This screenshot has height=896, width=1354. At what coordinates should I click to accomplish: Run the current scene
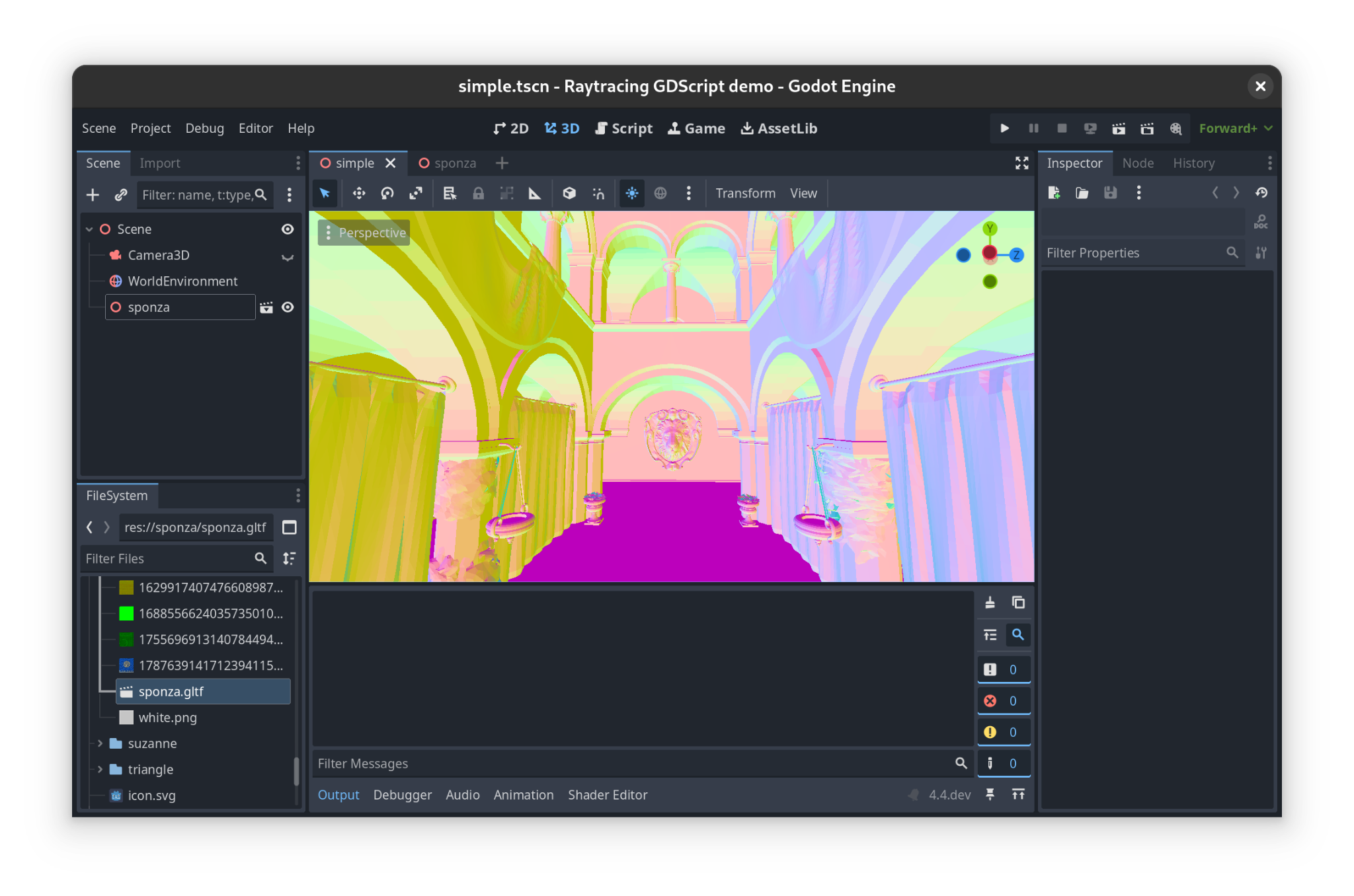(x=1119, y=128)
